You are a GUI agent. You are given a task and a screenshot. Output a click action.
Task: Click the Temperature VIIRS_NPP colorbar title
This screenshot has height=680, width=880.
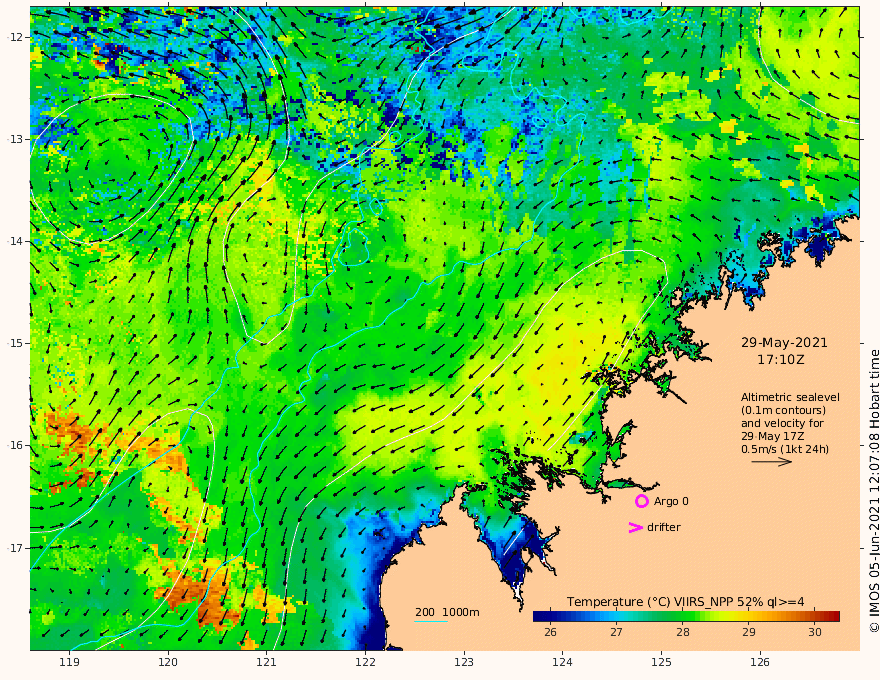(x=685, y=601)
